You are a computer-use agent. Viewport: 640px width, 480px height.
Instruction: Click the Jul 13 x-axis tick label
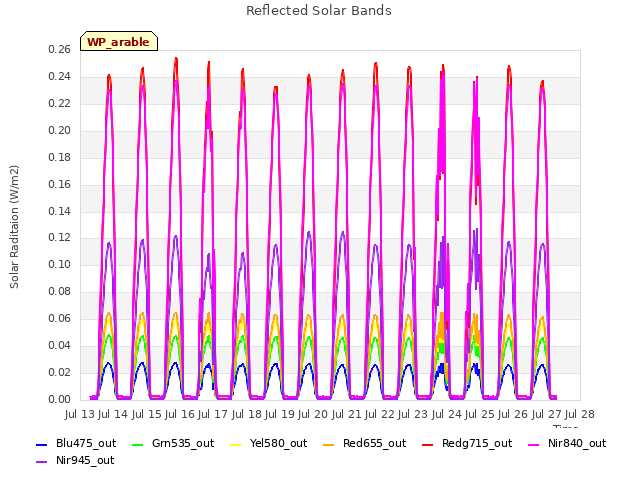click(80, 414)
